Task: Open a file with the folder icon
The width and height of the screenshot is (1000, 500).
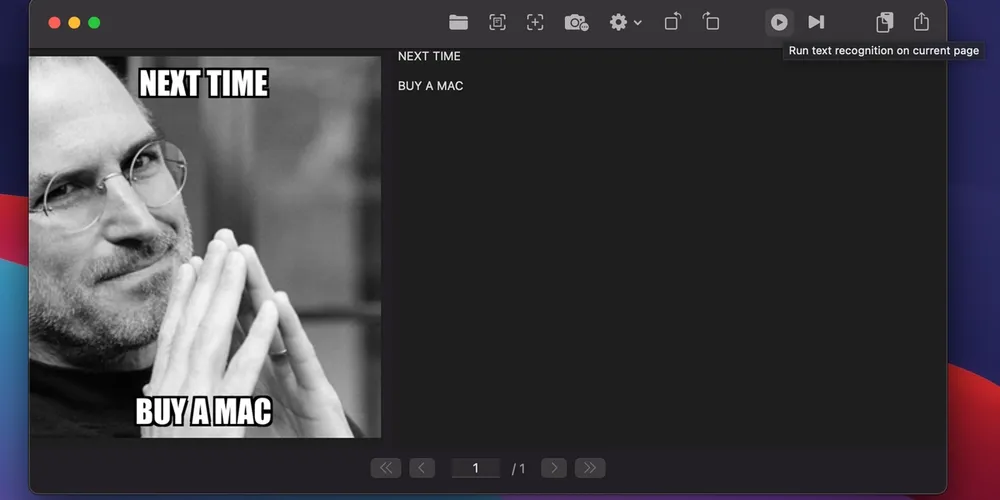Action: point(458,22)
